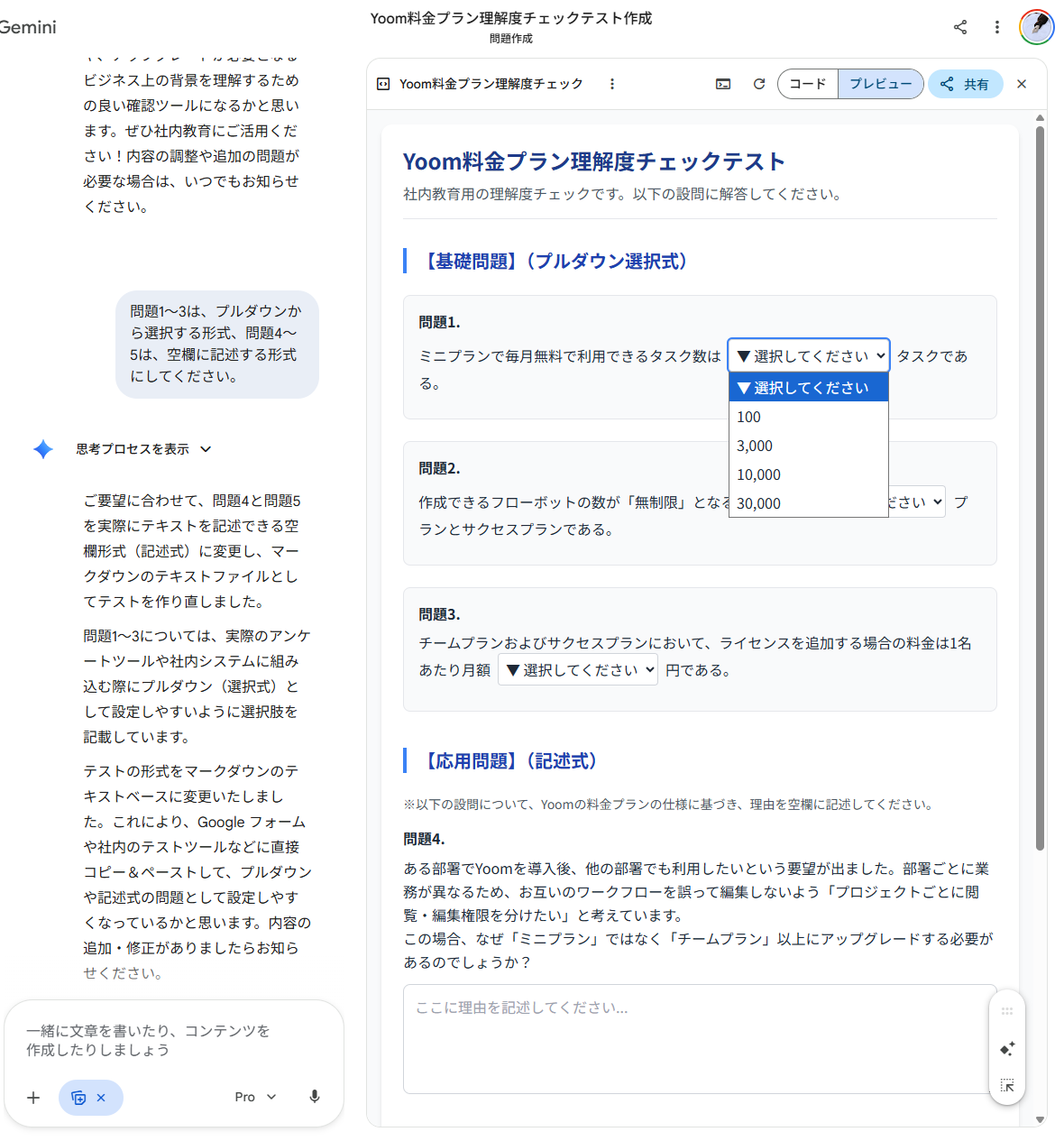Select 30,000 from the dropdown list
Viewport: 1064px width, 1141px height.
(x=809, y=503)
